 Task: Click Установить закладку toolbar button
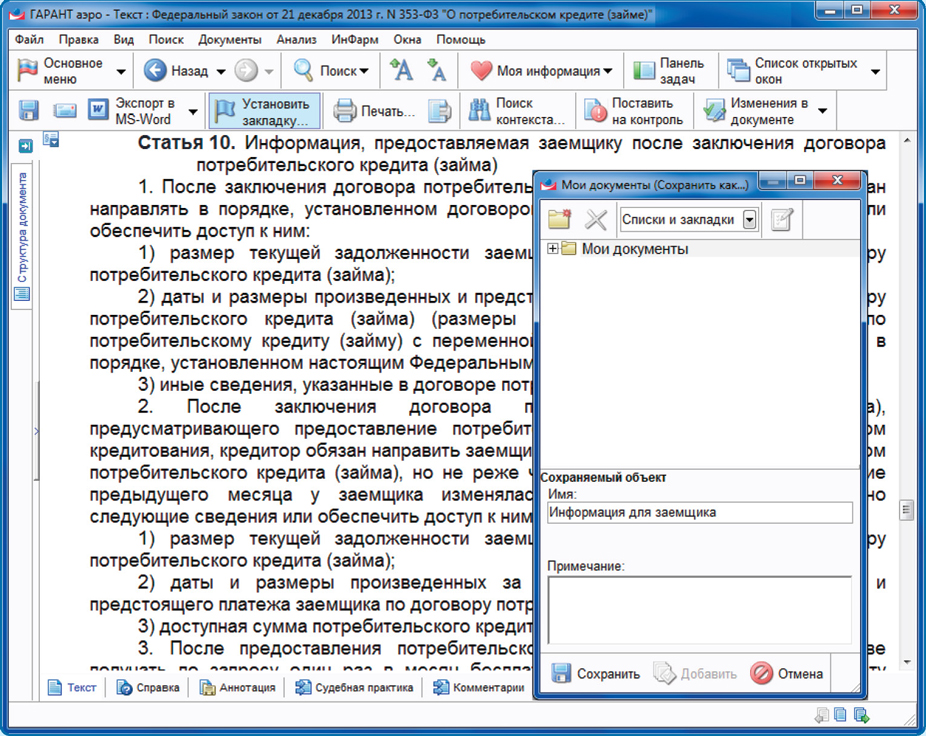264,111
